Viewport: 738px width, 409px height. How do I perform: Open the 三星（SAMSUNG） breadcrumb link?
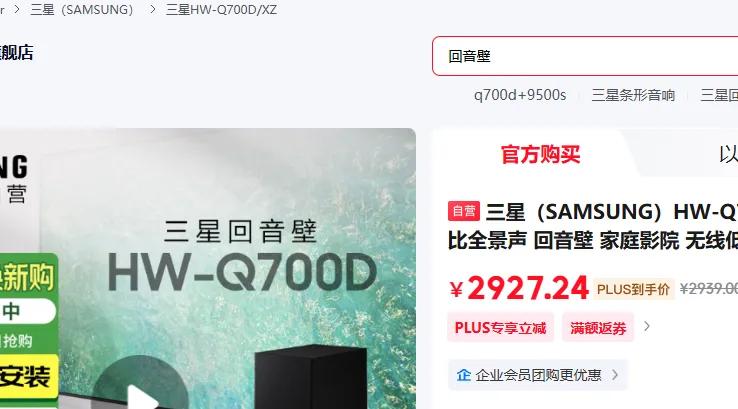pyautogui.click(x=82, y=9)
